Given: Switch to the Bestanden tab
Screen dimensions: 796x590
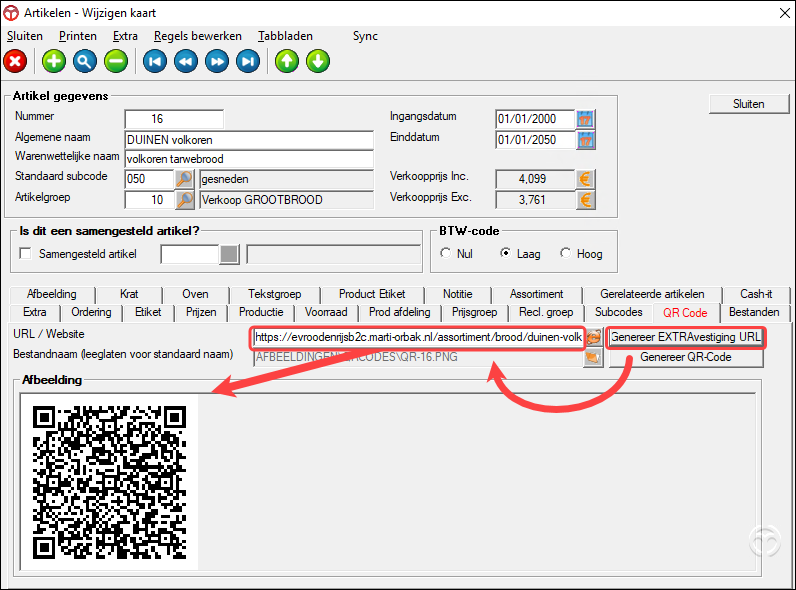Looking at the screenshot, I should 754,312.
